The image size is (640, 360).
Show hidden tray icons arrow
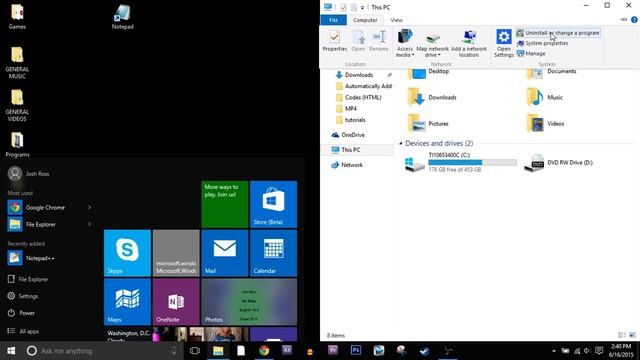point(554,351)
